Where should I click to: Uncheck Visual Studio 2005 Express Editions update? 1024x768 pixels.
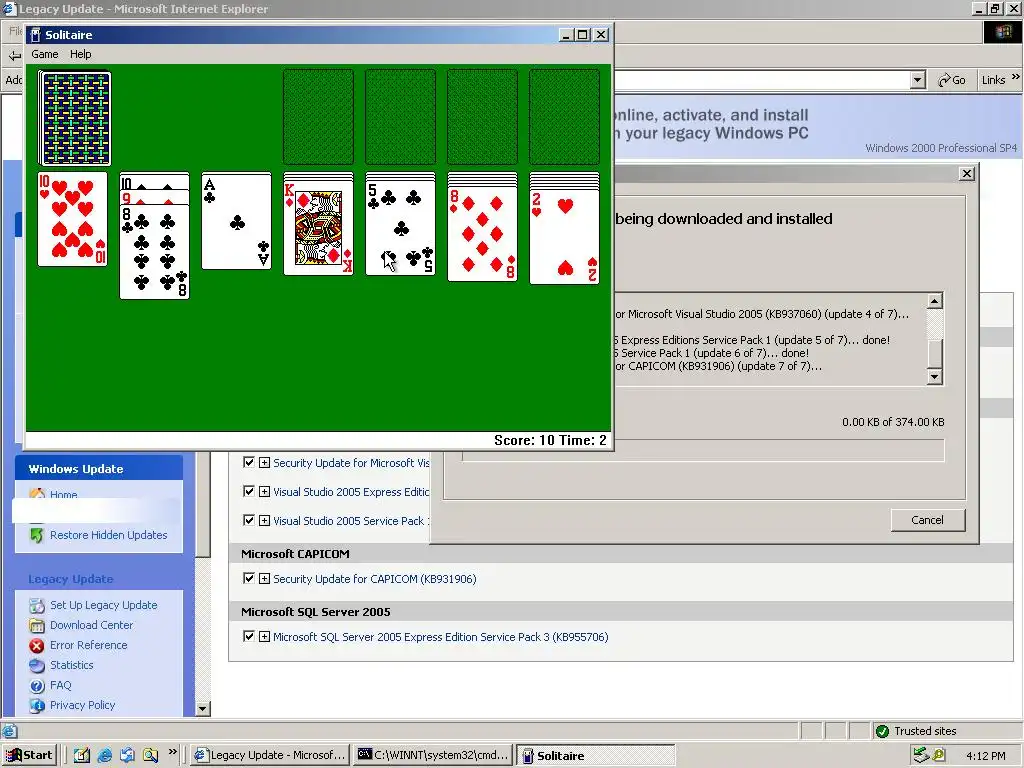coord(248,491)
